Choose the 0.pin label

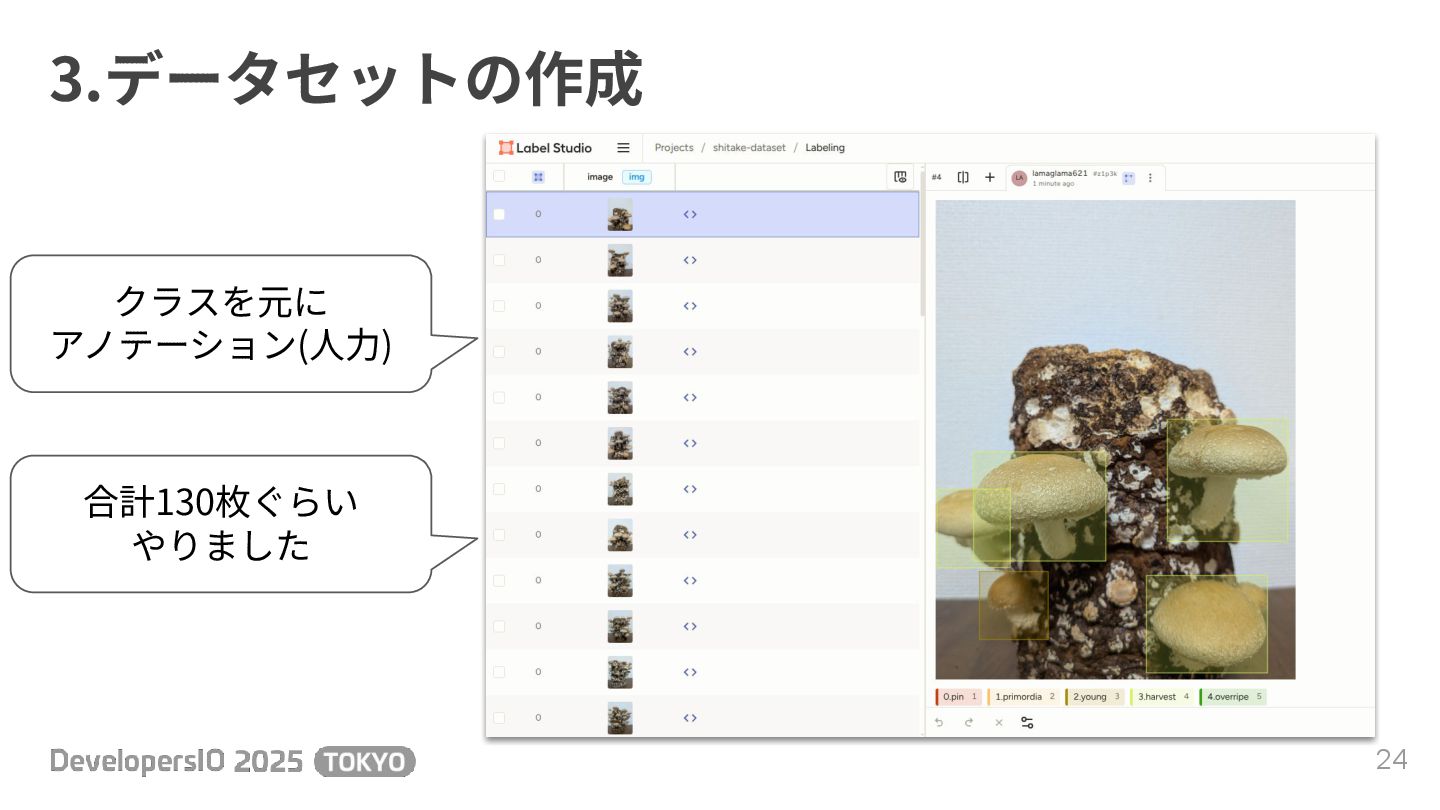tap(959, 697)
